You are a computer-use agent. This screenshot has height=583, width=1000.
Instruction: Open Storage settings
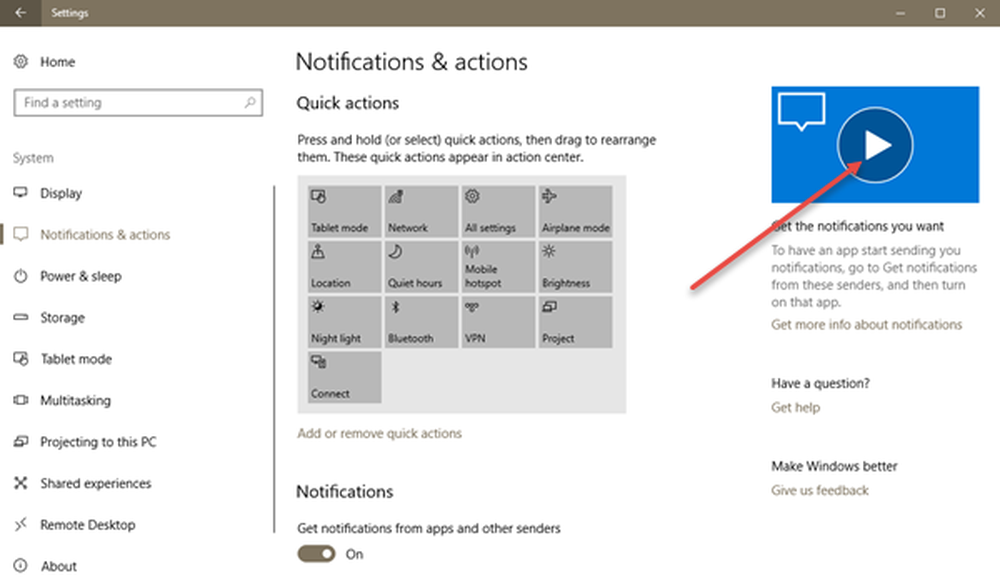pyautogui.click(x=49, y=318)
